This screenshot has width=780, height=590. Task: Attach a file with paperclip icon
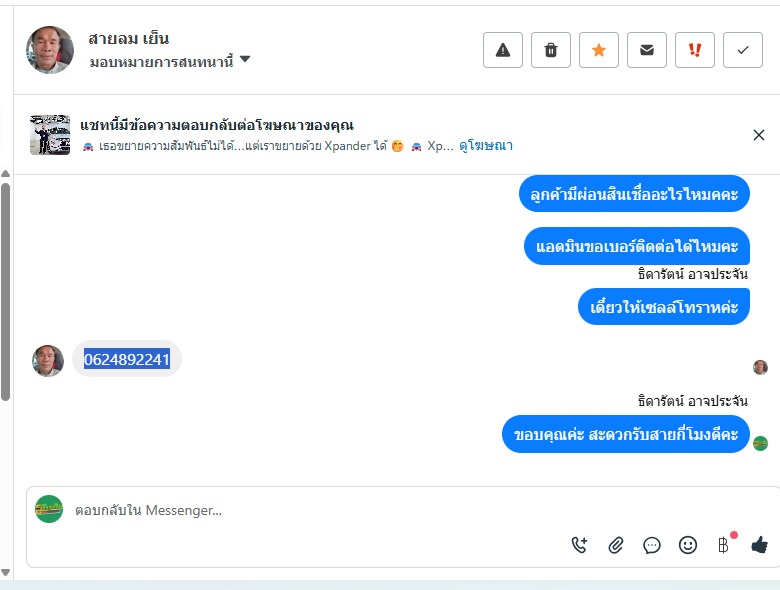tap(616, 545)
